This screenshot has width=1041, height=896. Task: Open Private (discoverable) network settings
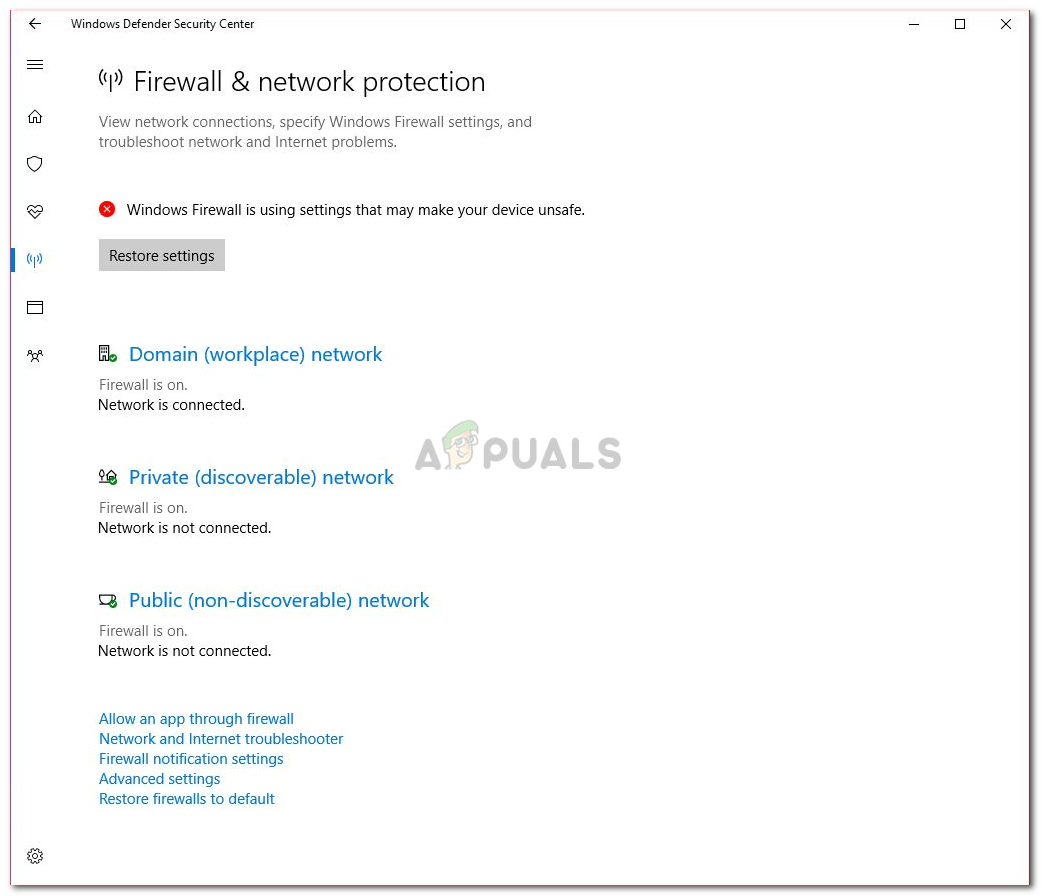click(261, 477)
